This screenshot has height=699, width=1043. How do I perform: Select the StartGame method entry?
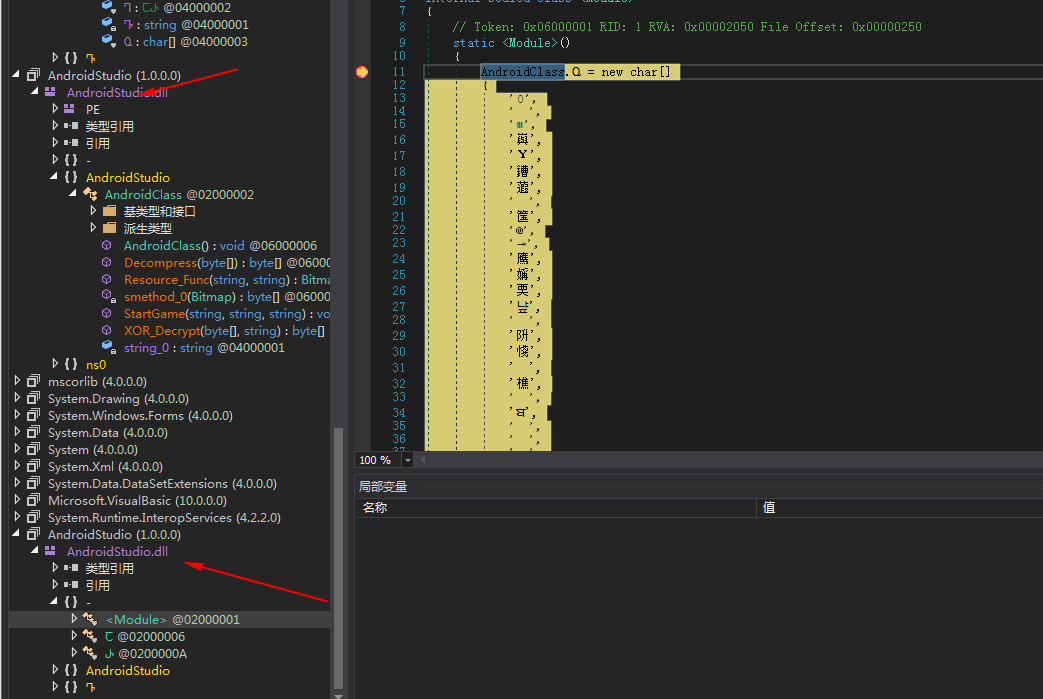tap(227, 313)
